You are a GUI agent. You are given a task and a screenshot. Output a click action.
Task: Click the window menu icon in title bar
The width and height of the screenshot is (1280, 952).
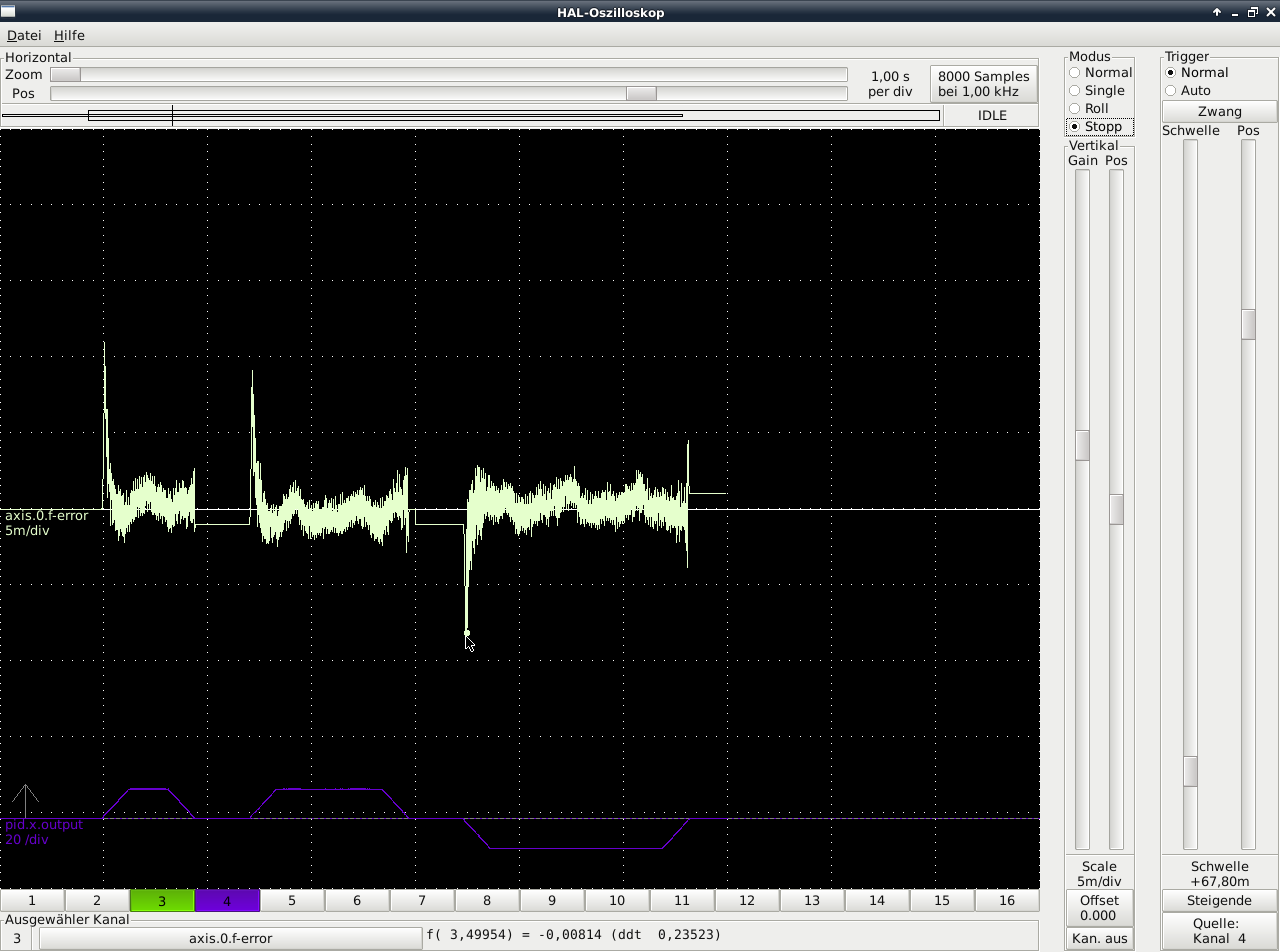click(x=8, y=12)
